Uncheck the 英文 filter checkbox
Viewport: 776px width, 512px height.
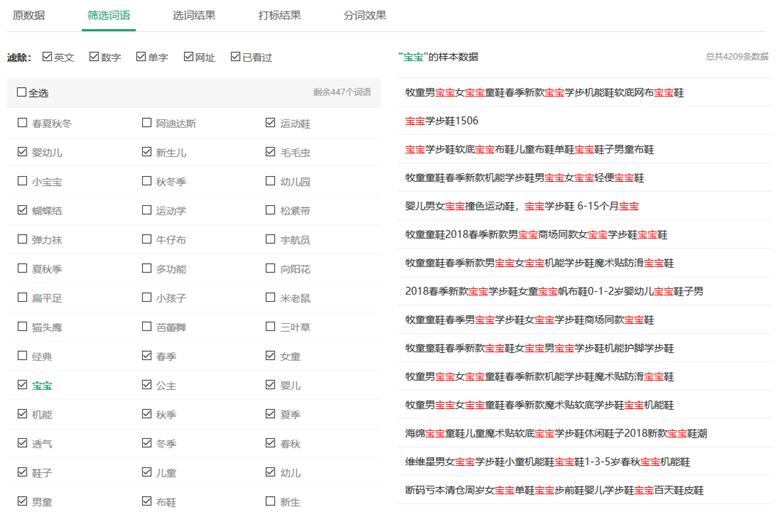point(47,56)
